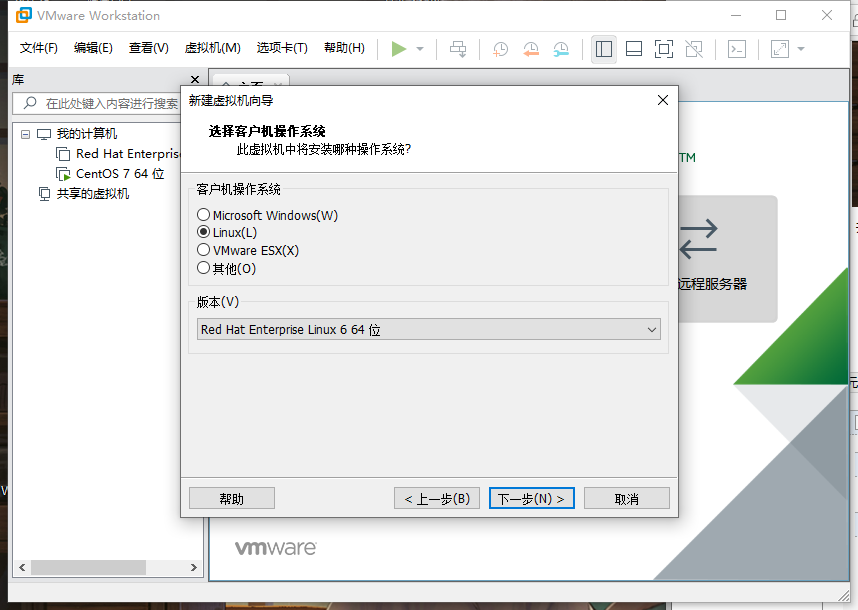Image resolution: width=858 pixels, height=610 pixels.
Task: Click the full screen mode icon
Action: click(x=664, y=49)
